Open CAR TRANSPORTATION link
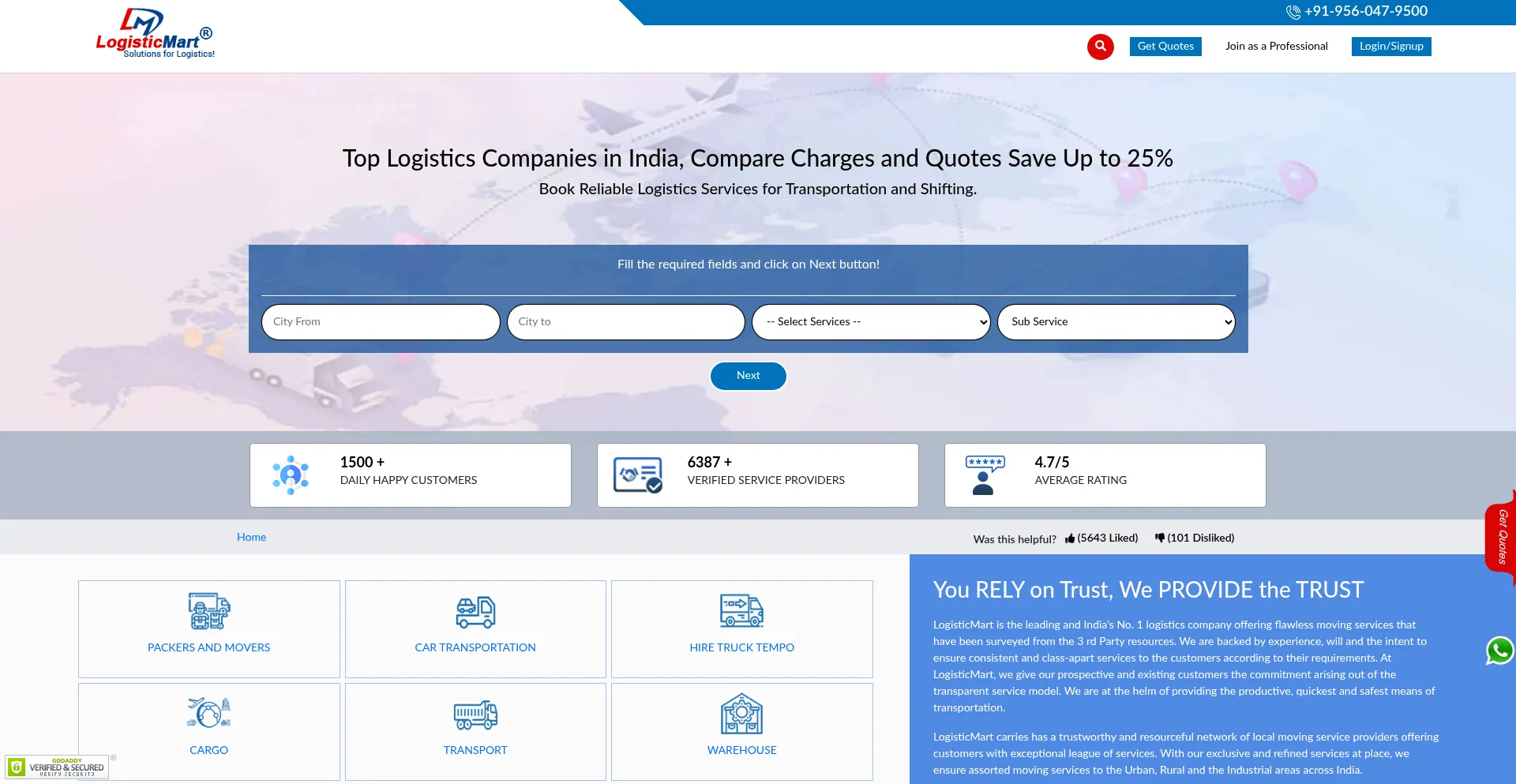1516x784 pixels. [475, 648]
